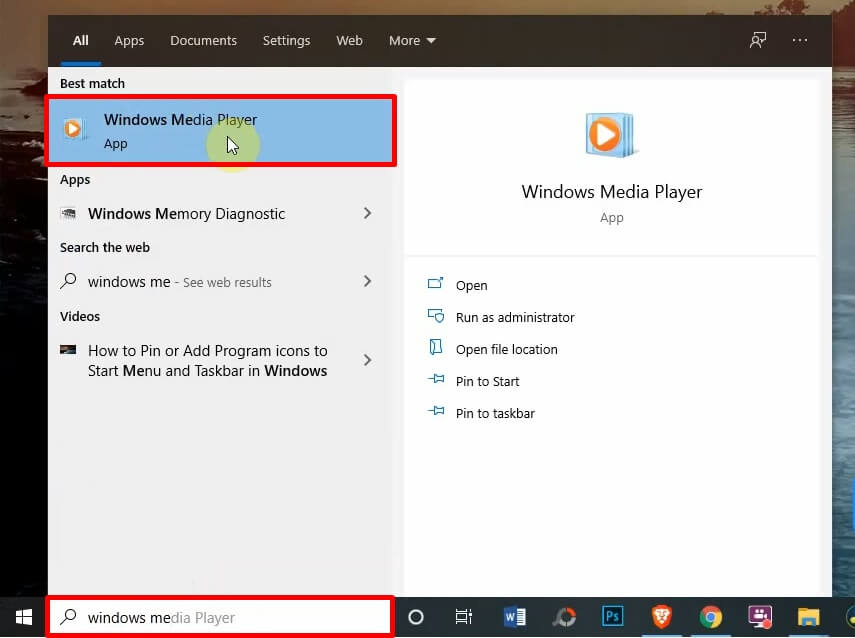
Task: Switch to the Documents tab
Action: pos(203,40)
